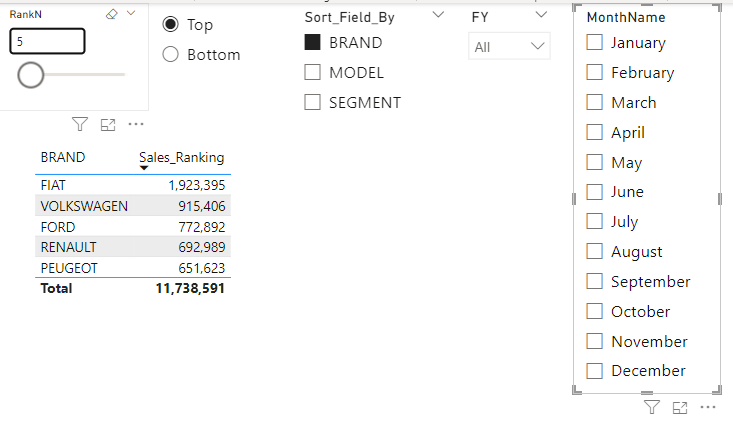This screenshot has height=443, width=733.
Task: Open more options below the MonthName slicer
Action: click(x=708, y=407)
